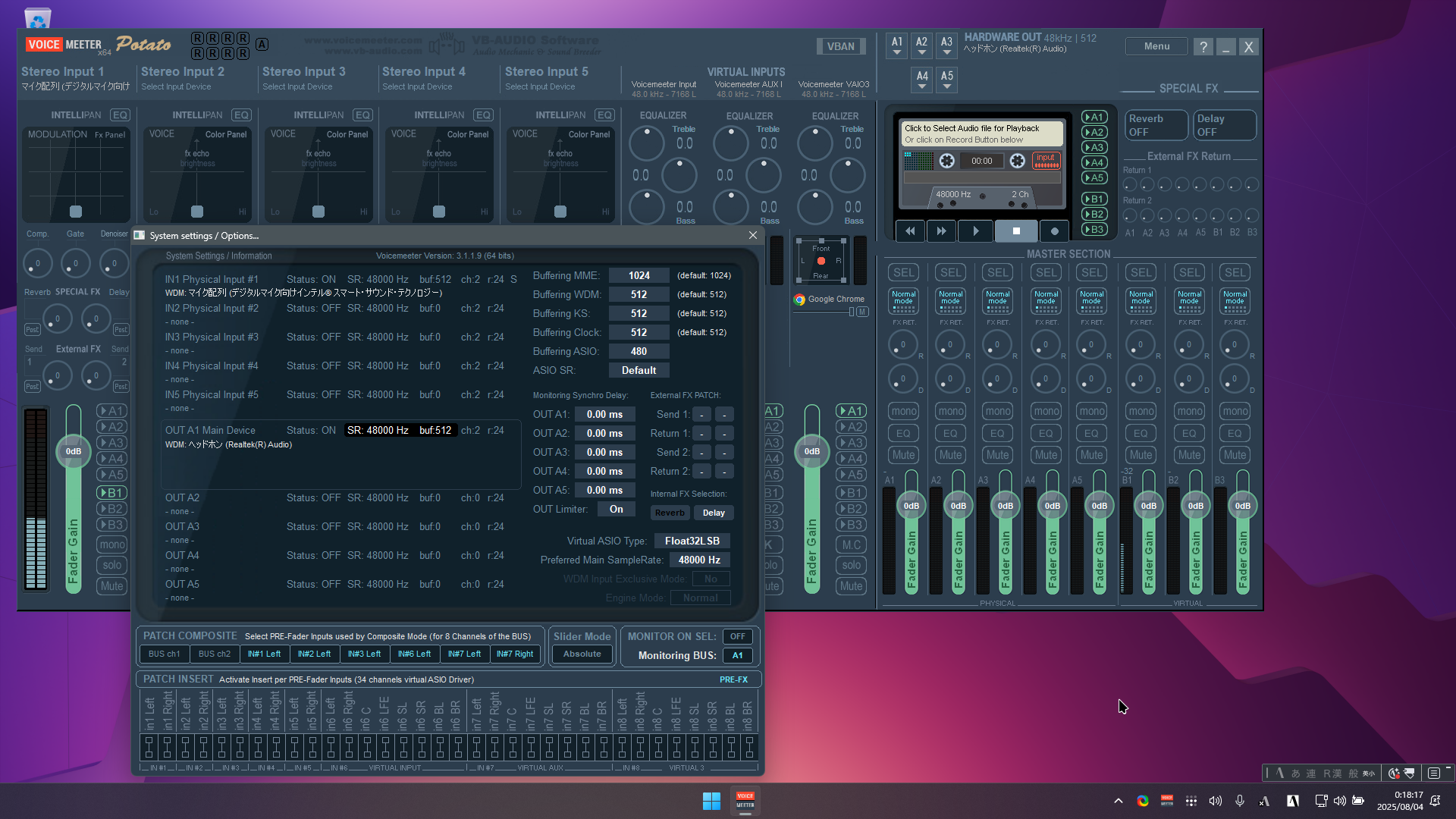Image resolution: width=1456 pixels, height=819 pixels.
Task: Mute the A1 master bus
Action: tap(903, 455)
